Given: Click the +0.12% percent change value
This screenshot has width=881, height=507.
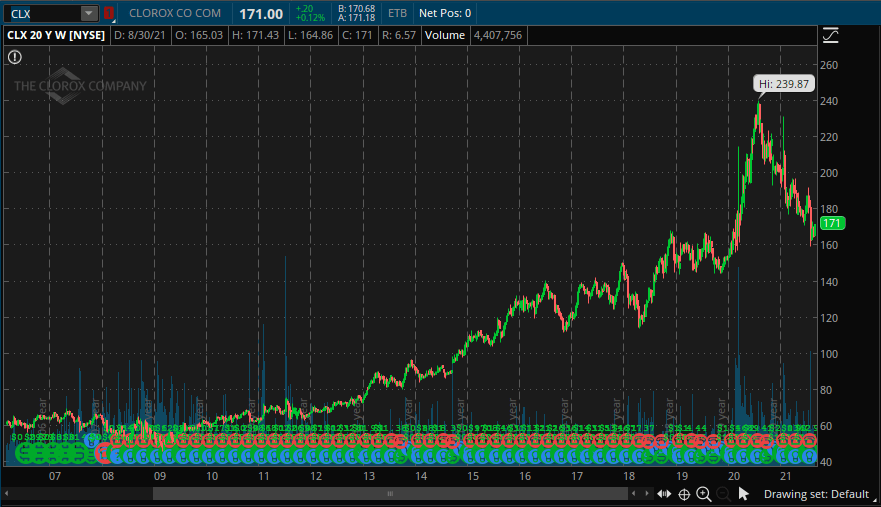Looking at the screenshot, I should [310, 18].
